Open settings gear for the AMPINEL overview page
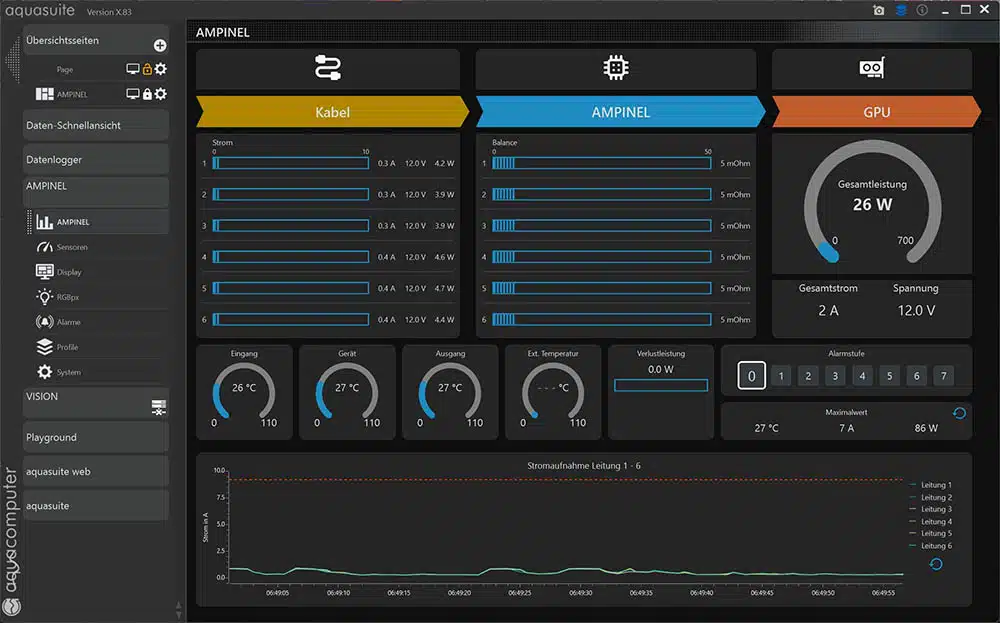This screenshot has width=1000, height=623. [x=161, y=94]
